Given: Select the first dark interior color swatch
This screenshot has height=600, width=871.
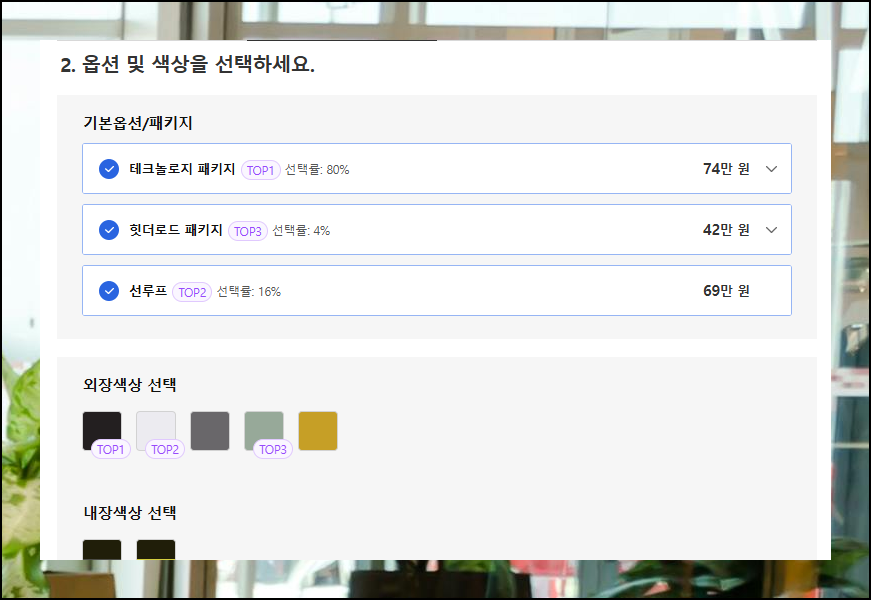Looking at the screenshot, I should pos(102,549).
